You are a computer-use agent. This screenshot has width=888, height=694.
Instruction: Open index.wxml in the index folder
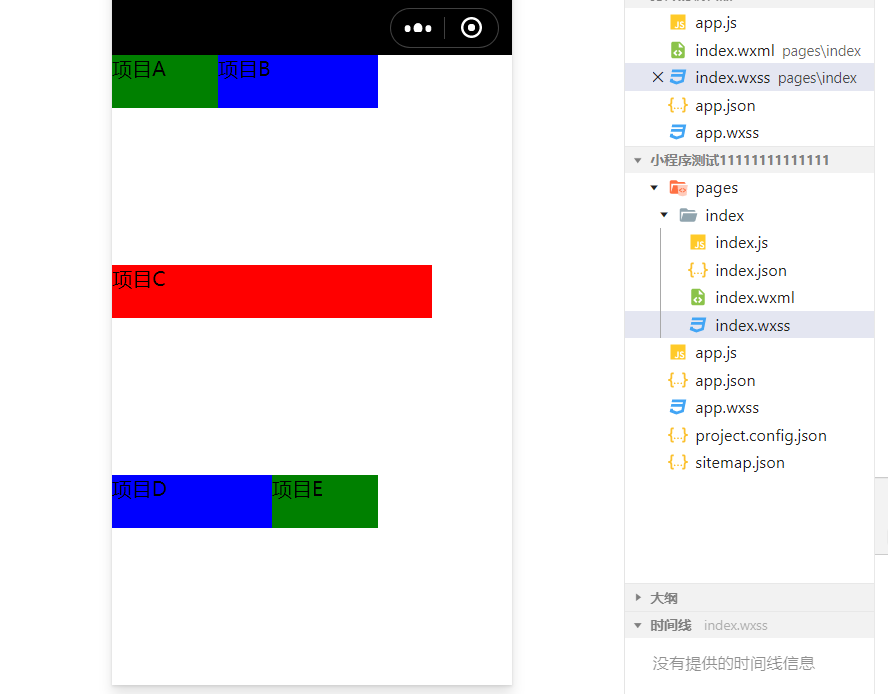point(749,297)
